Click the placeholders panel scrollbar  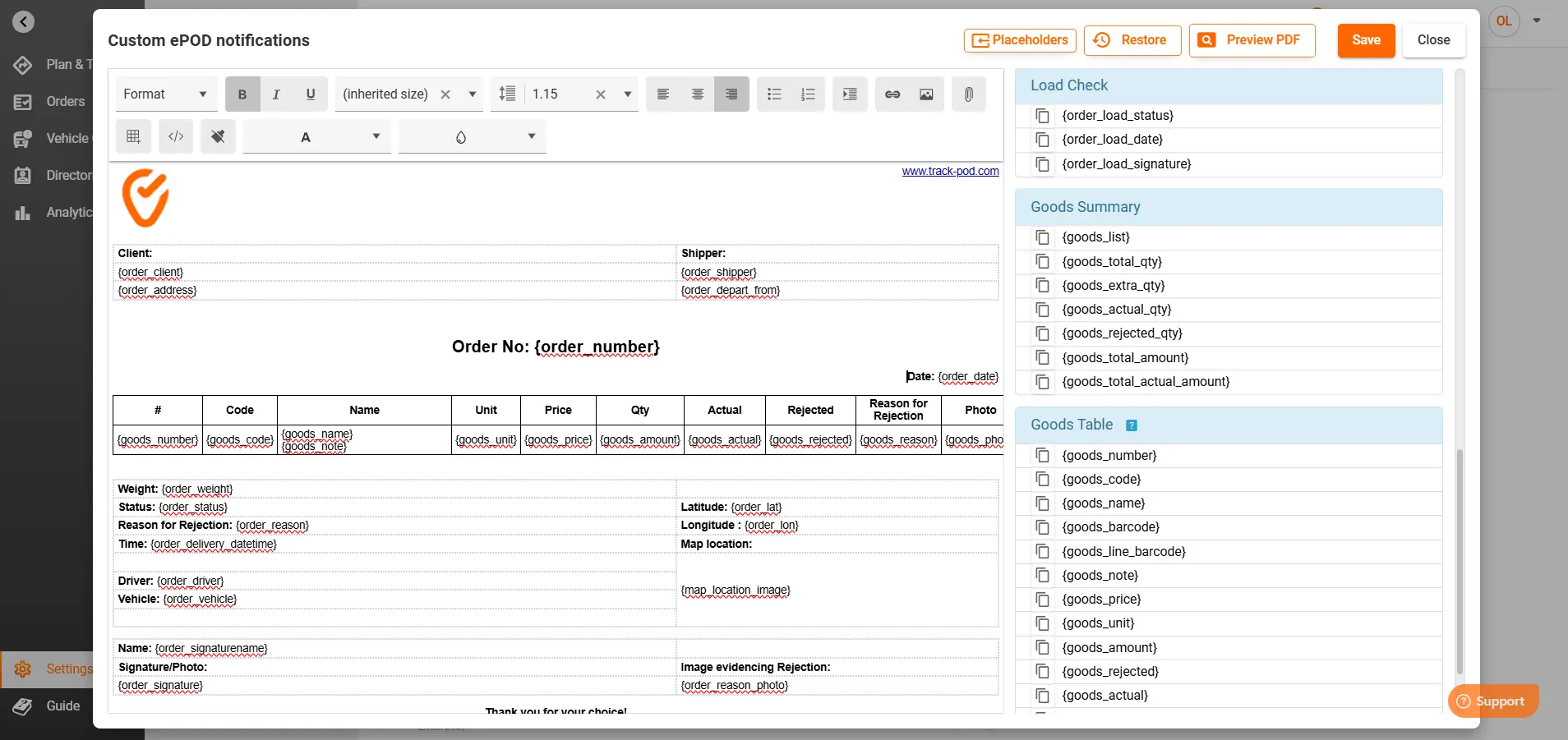(x=1460, y=558)
